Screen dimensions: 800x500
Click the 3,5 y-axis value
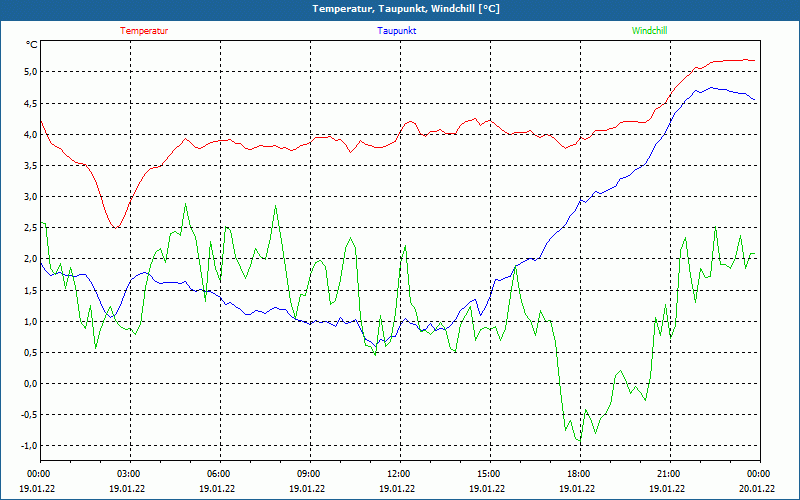tap(31, 166)
